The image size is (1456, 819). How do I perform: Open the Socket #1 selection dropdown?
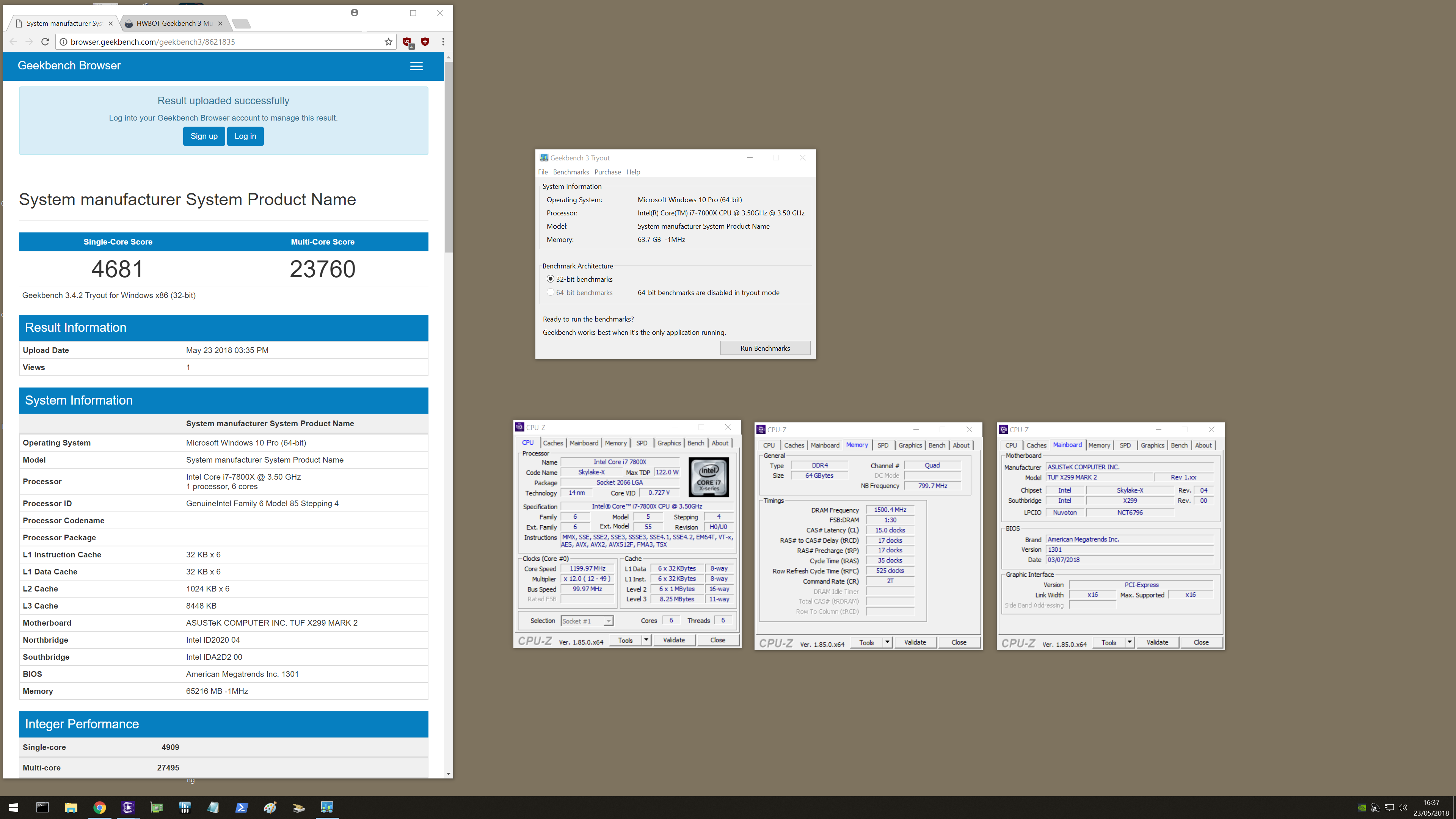coord(587,621)
